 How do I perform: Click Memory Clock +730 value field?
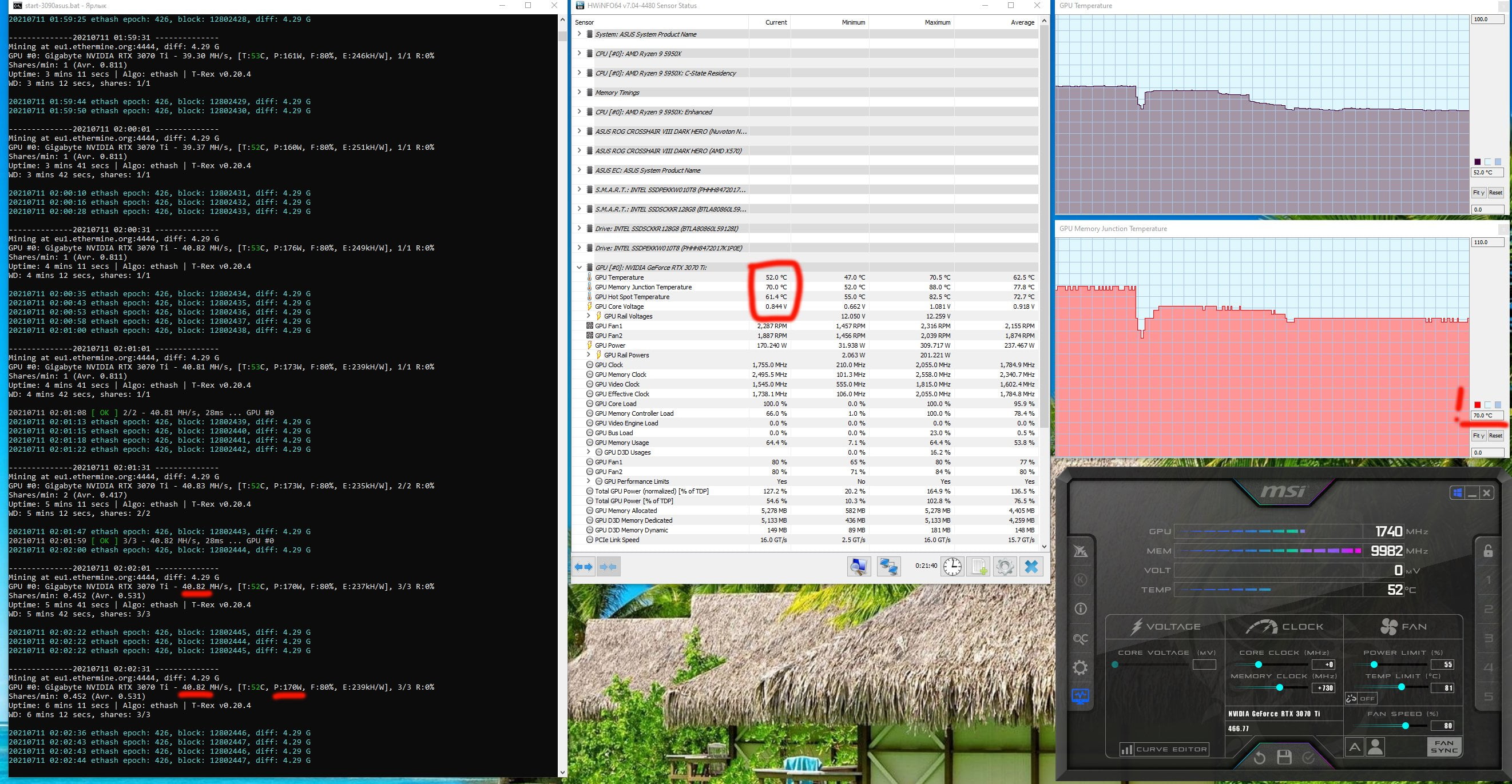click(1324, 688)
